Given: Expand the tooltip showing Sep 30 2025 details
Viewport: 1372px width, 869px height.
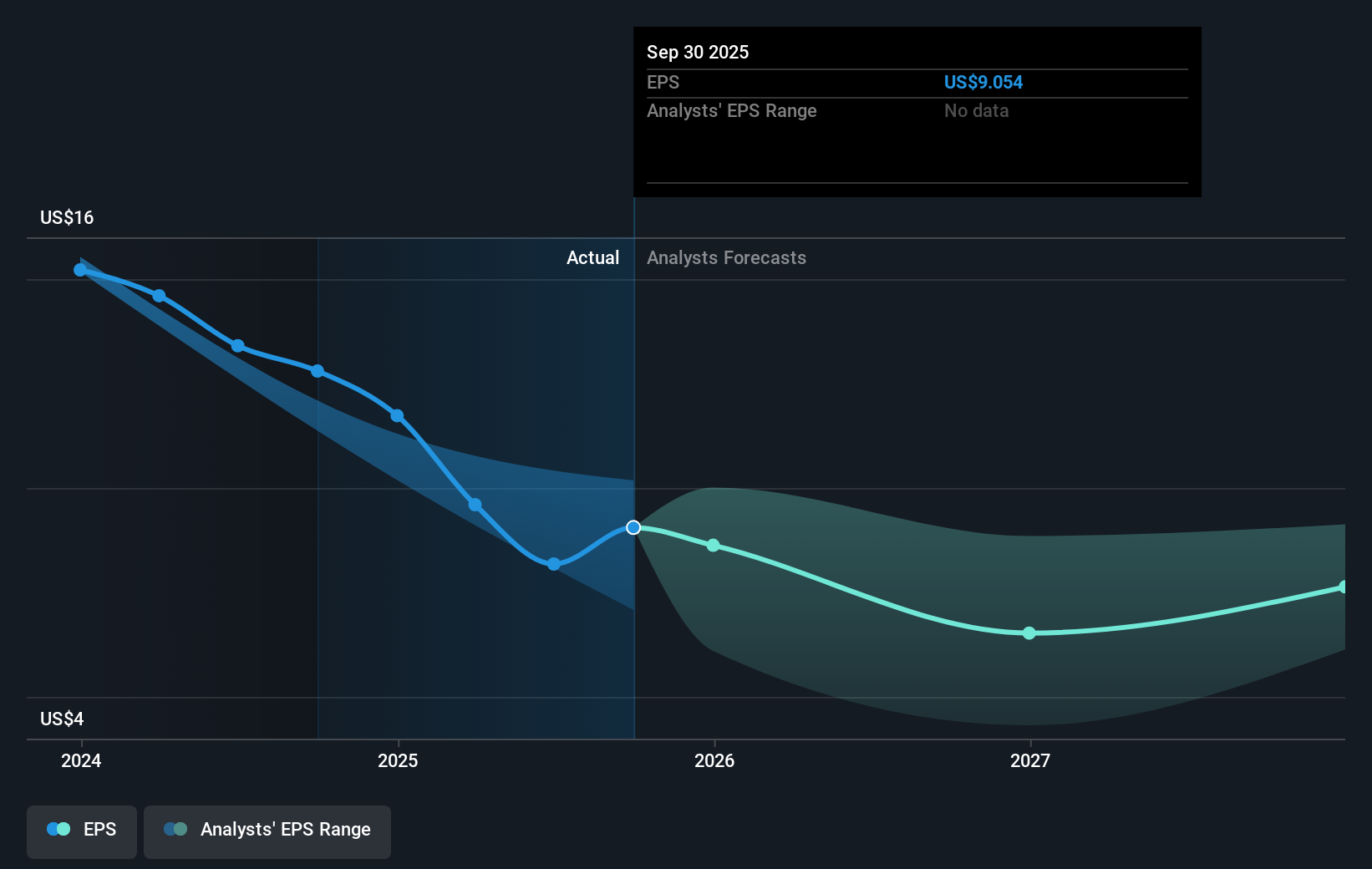Looking at the screenshot, I should coord(917,111).
